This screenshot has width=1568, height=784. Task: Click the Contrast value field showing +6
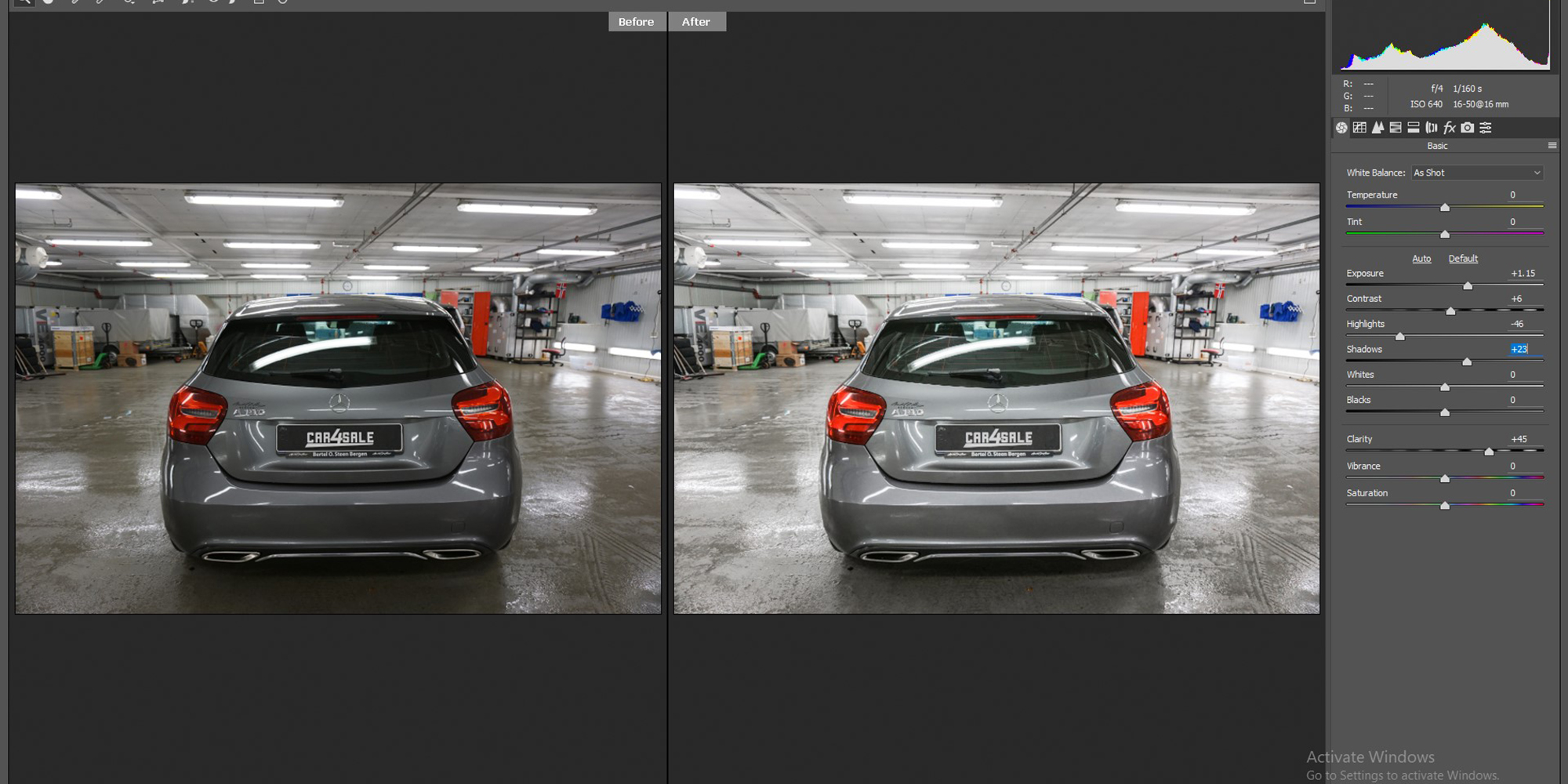point(1525,299)
